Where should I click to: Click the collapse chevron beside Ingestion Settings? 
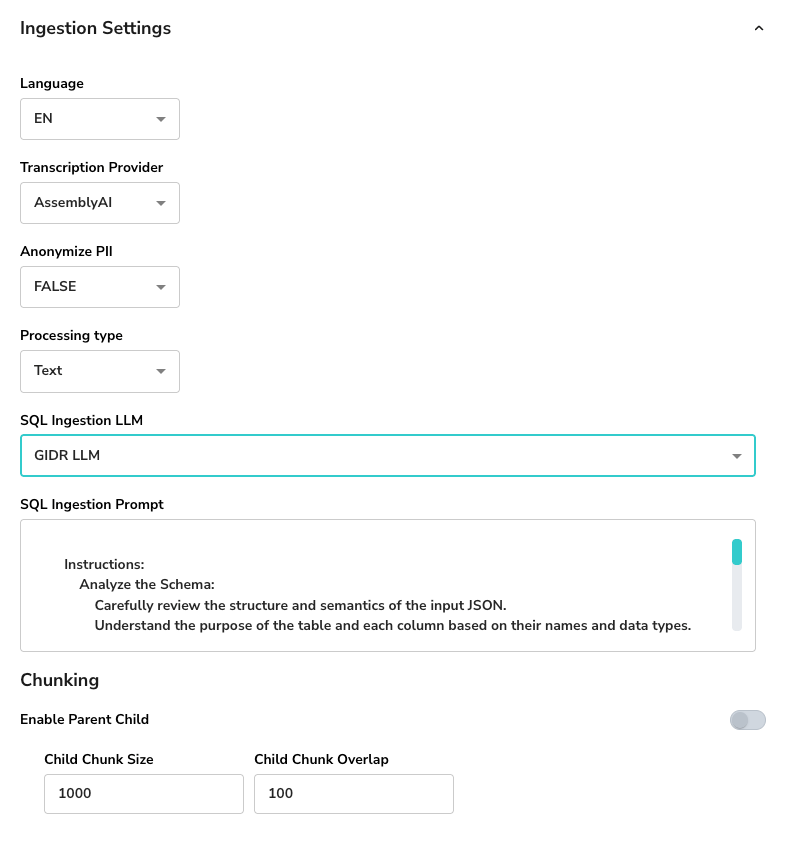(759, 28)
